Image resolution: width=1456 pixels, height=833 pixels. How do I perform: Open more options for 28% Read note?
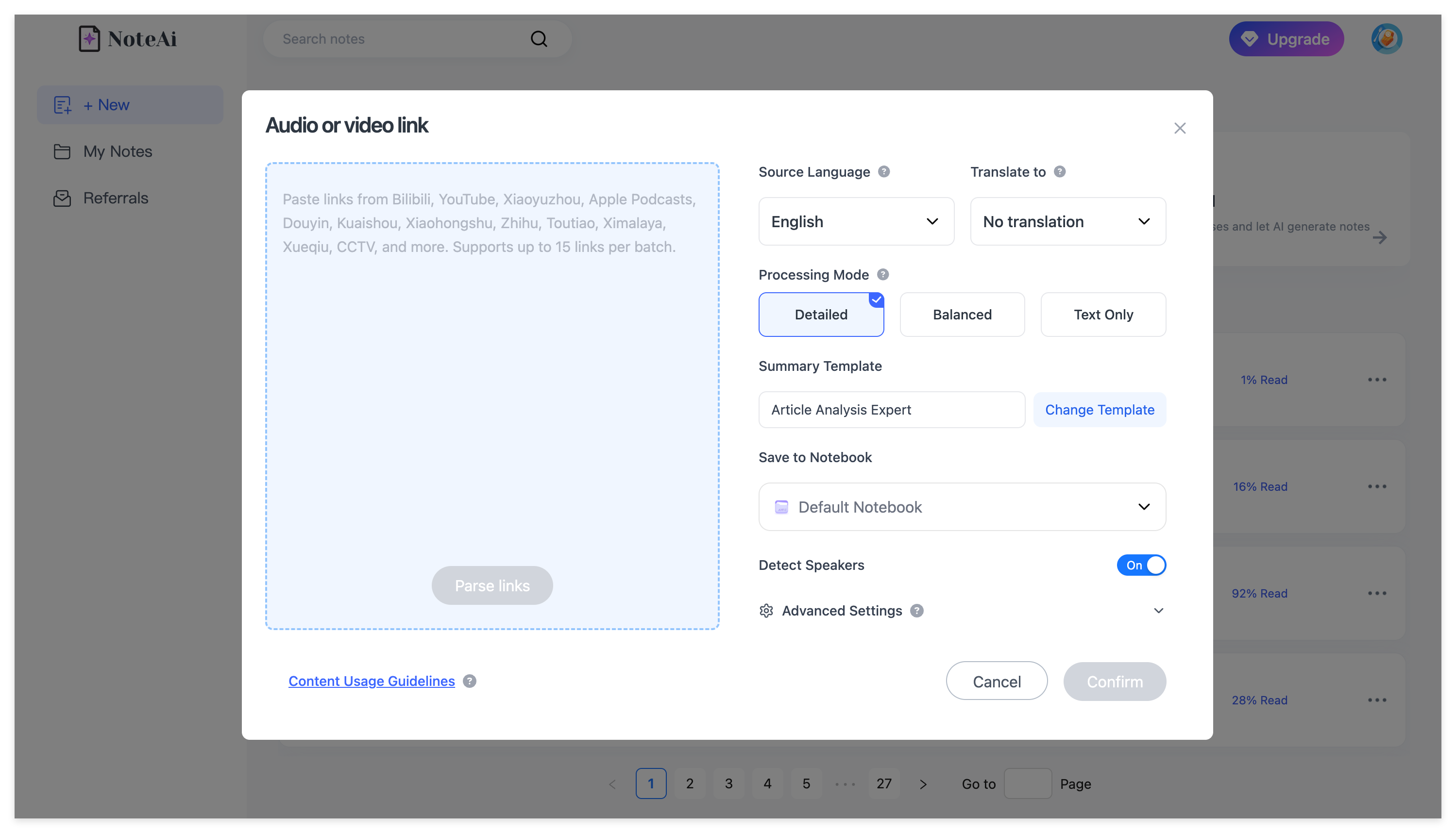(1376, 700)
